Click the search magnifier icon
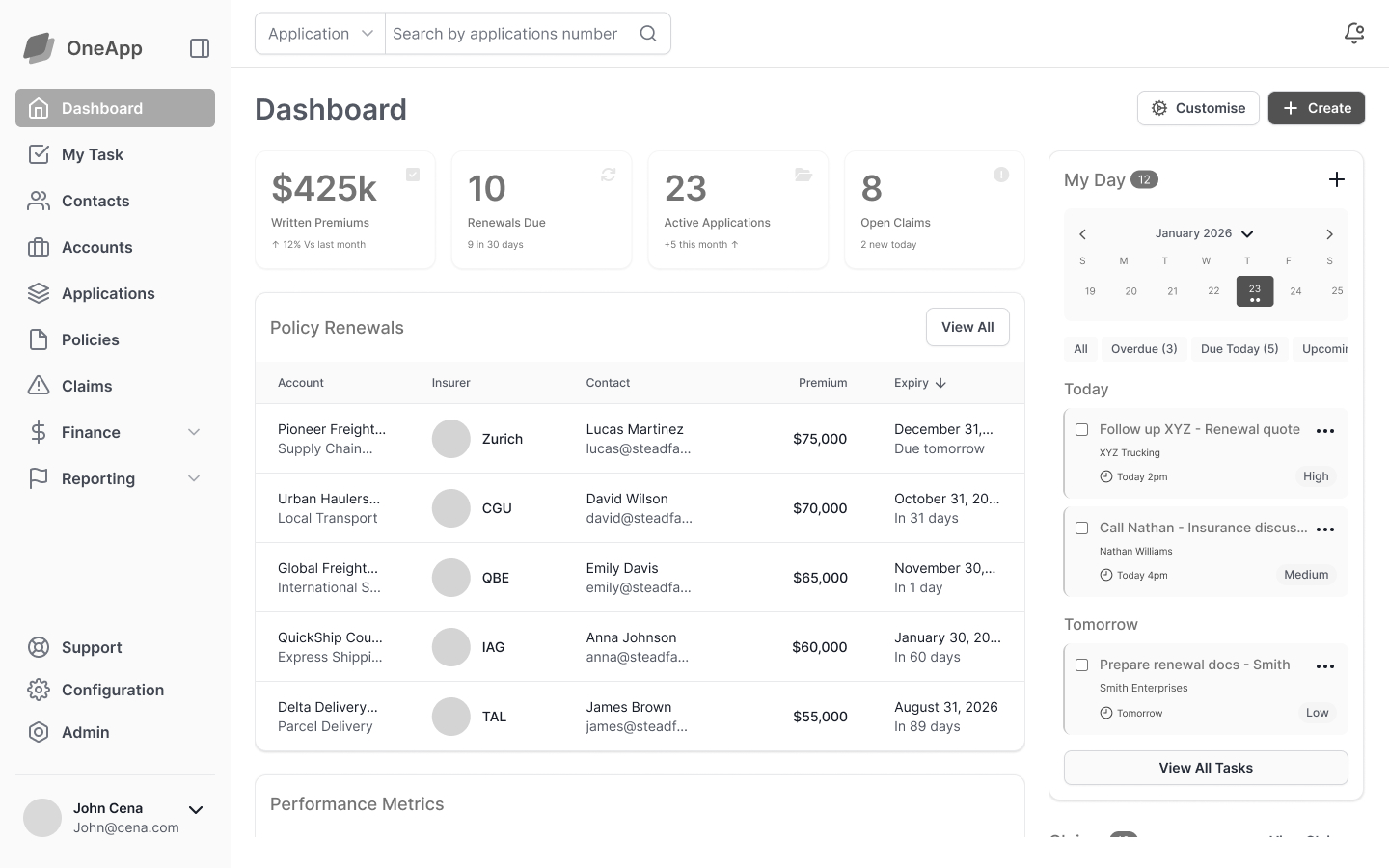 pos(648,34)
